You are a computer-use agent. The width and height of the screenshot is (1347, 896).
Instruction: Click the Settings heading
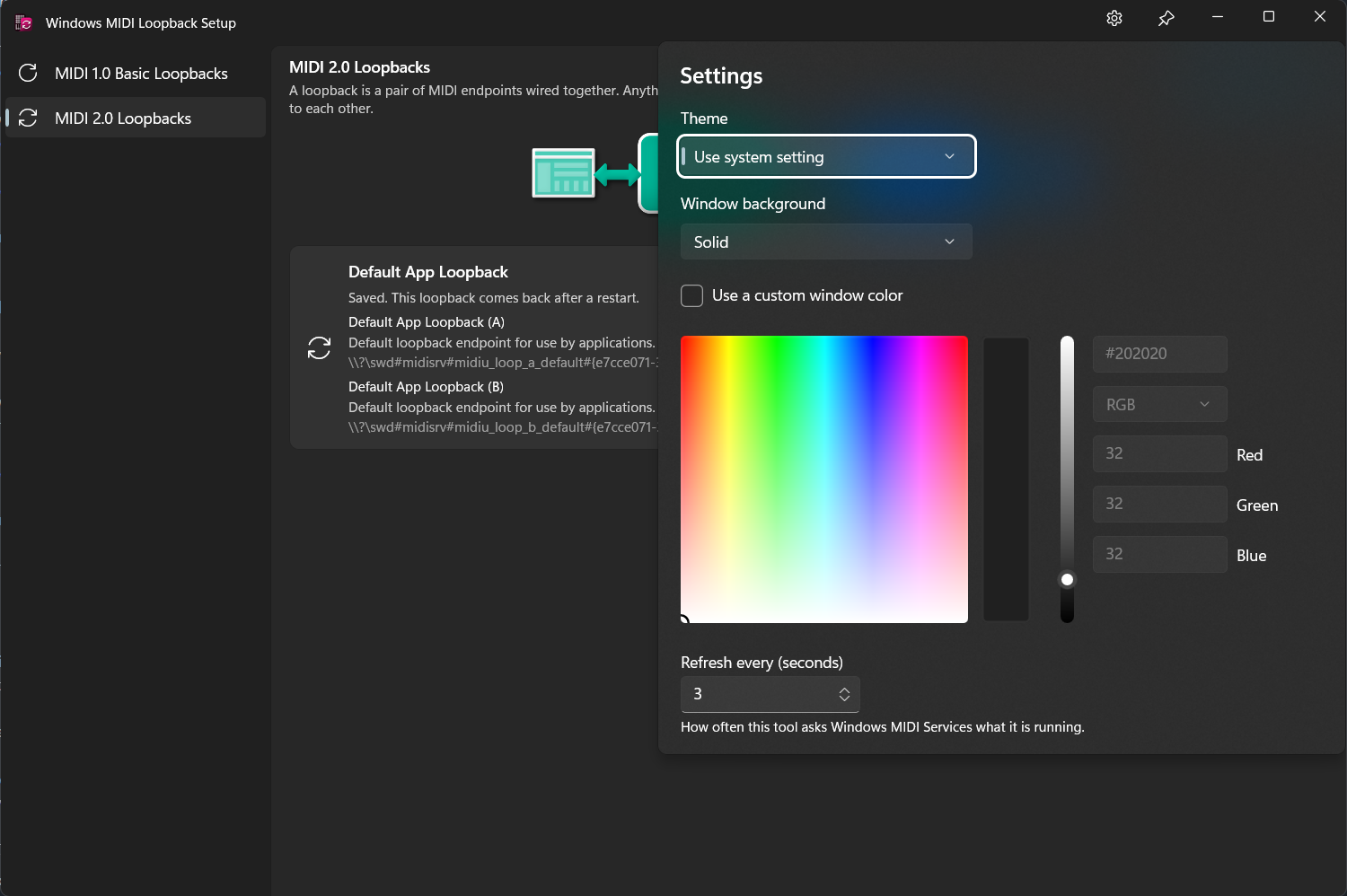point(721,76)
